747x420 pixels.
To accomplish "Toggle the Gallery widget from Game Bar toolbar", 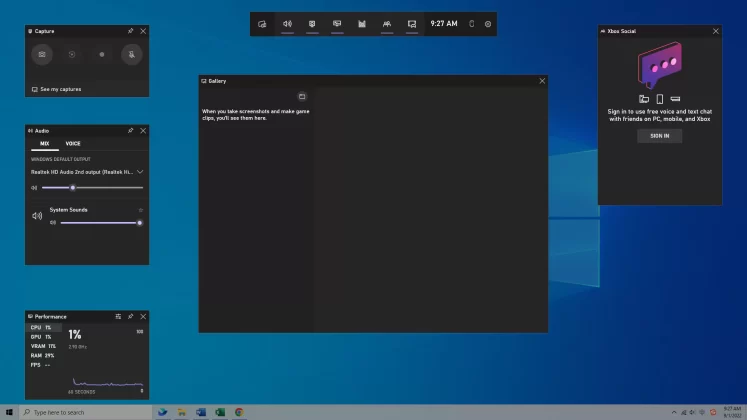I will [412, 24].
